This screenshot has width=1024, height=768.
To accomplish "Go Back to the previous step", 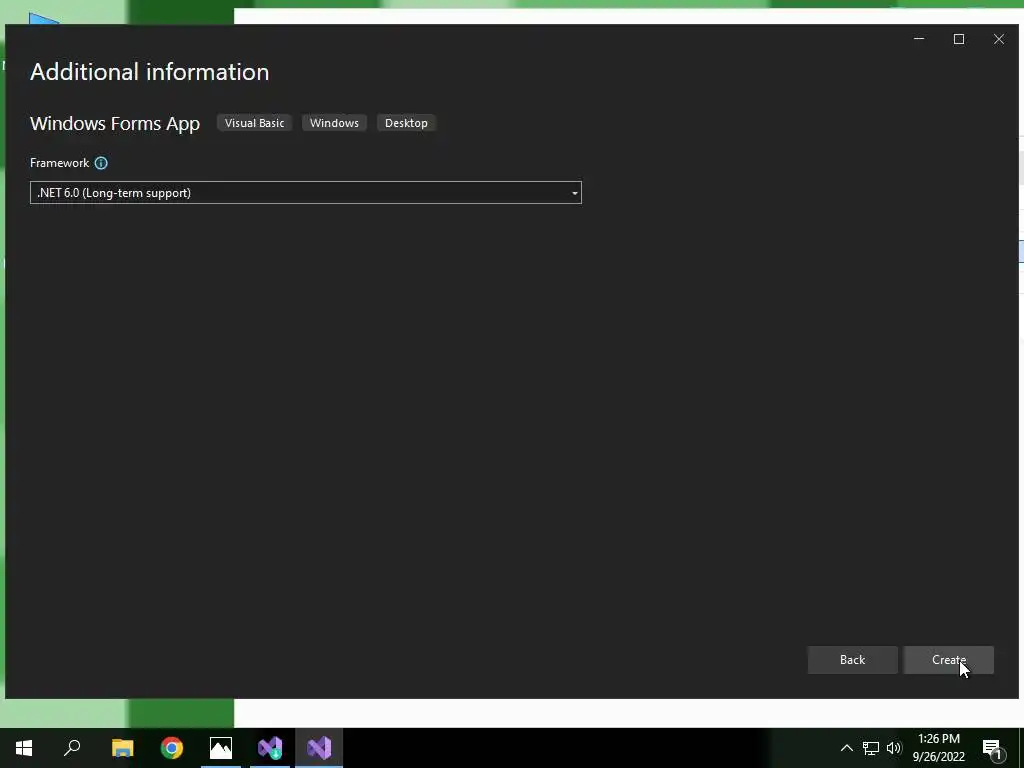I will [x=852, y=660].
